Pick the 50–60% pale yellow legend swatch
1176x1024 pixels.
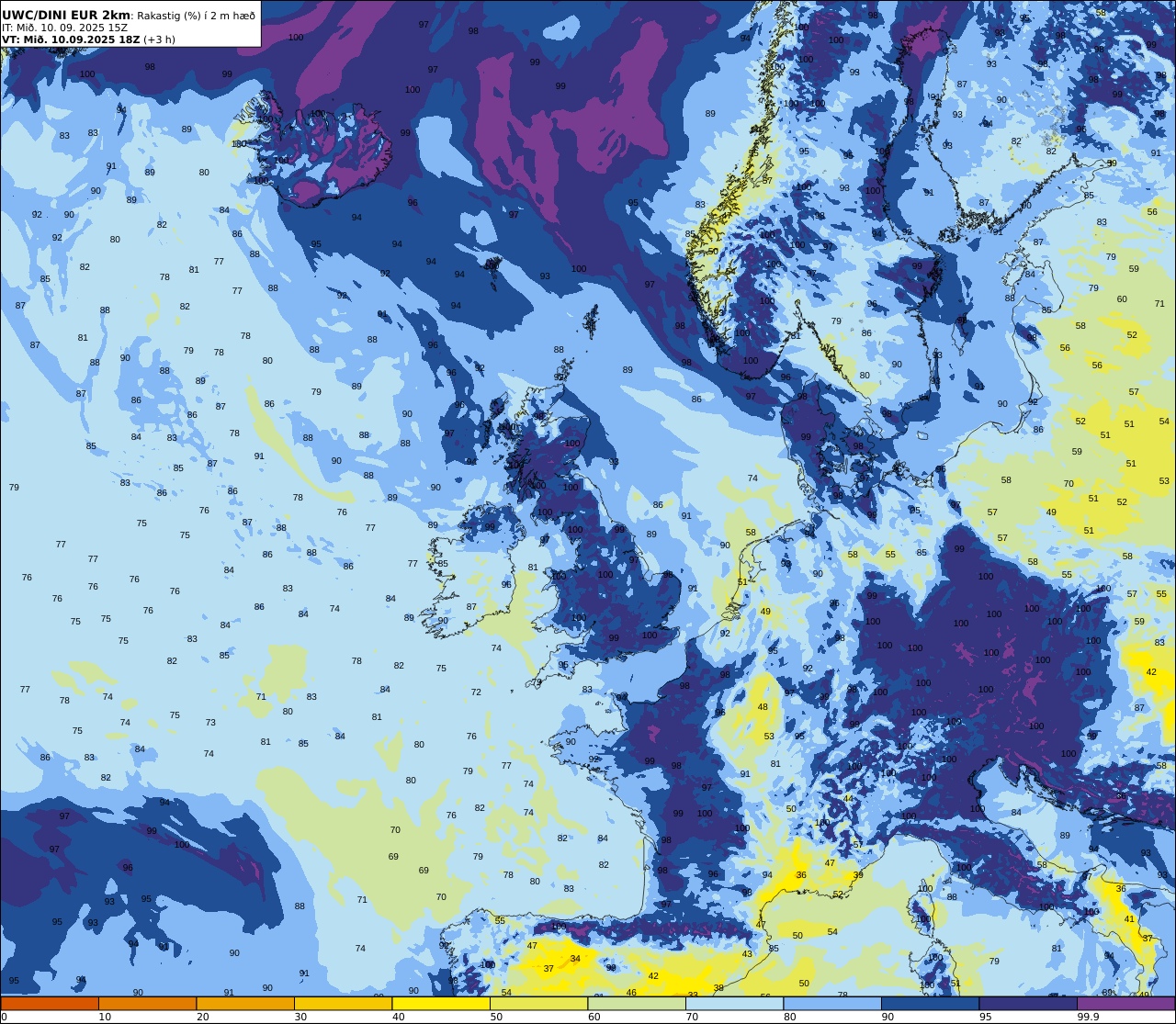(538, 1004)
